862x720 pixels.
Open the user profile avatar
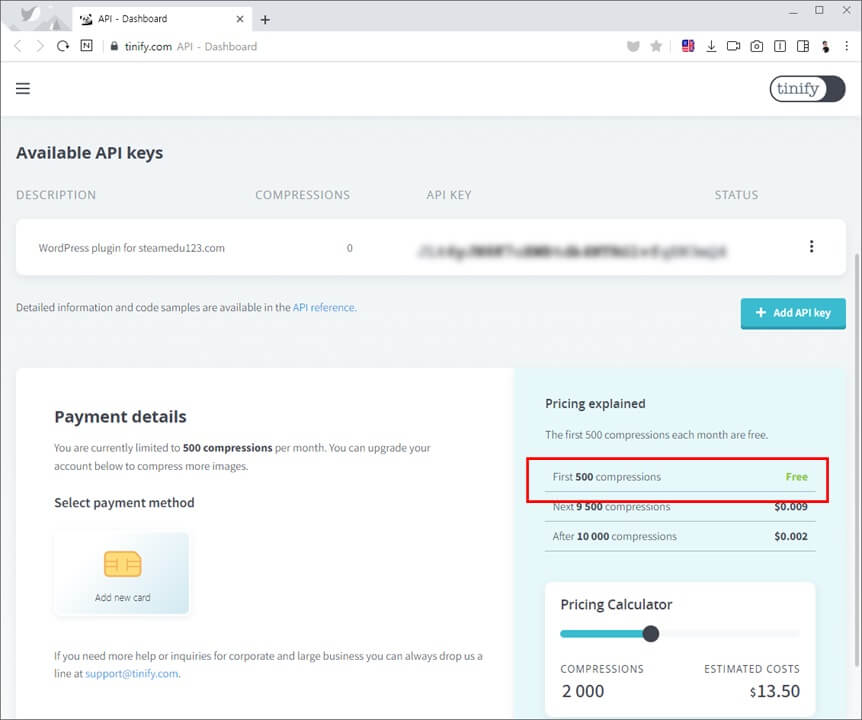(825, 46)
